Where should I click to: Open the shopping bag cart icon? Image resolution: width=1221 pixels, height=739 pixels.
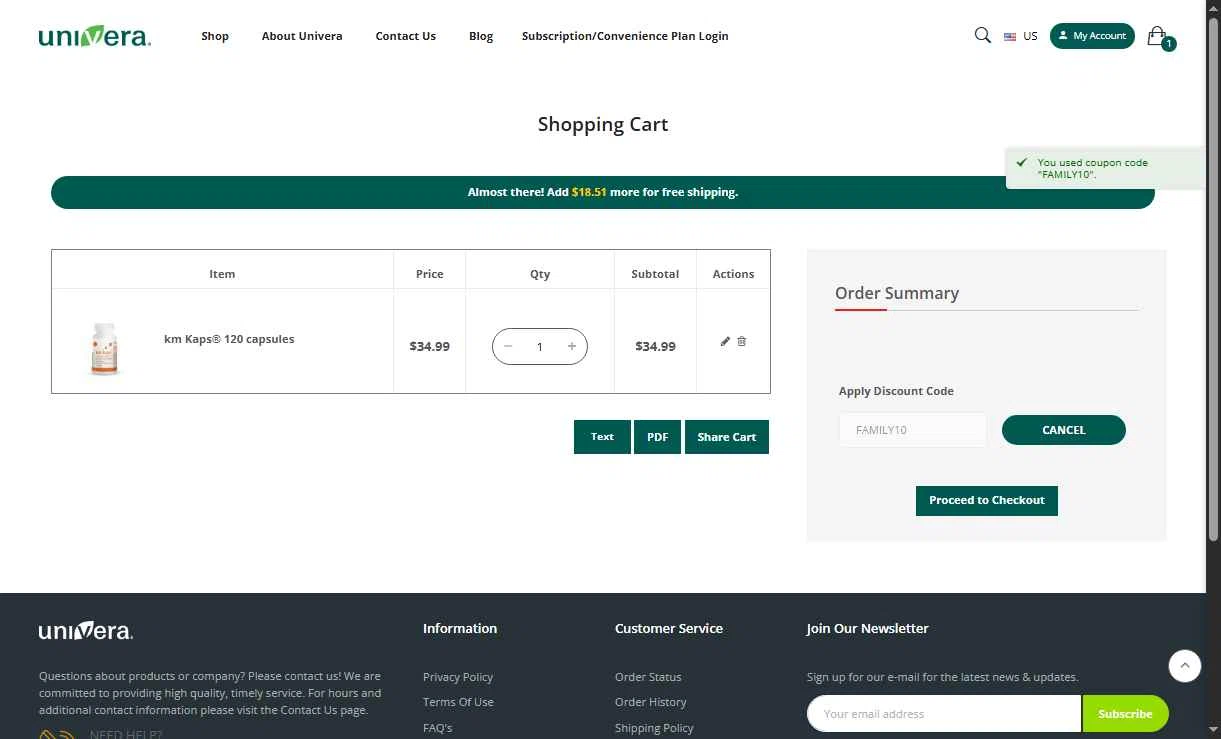(1159, 37)
